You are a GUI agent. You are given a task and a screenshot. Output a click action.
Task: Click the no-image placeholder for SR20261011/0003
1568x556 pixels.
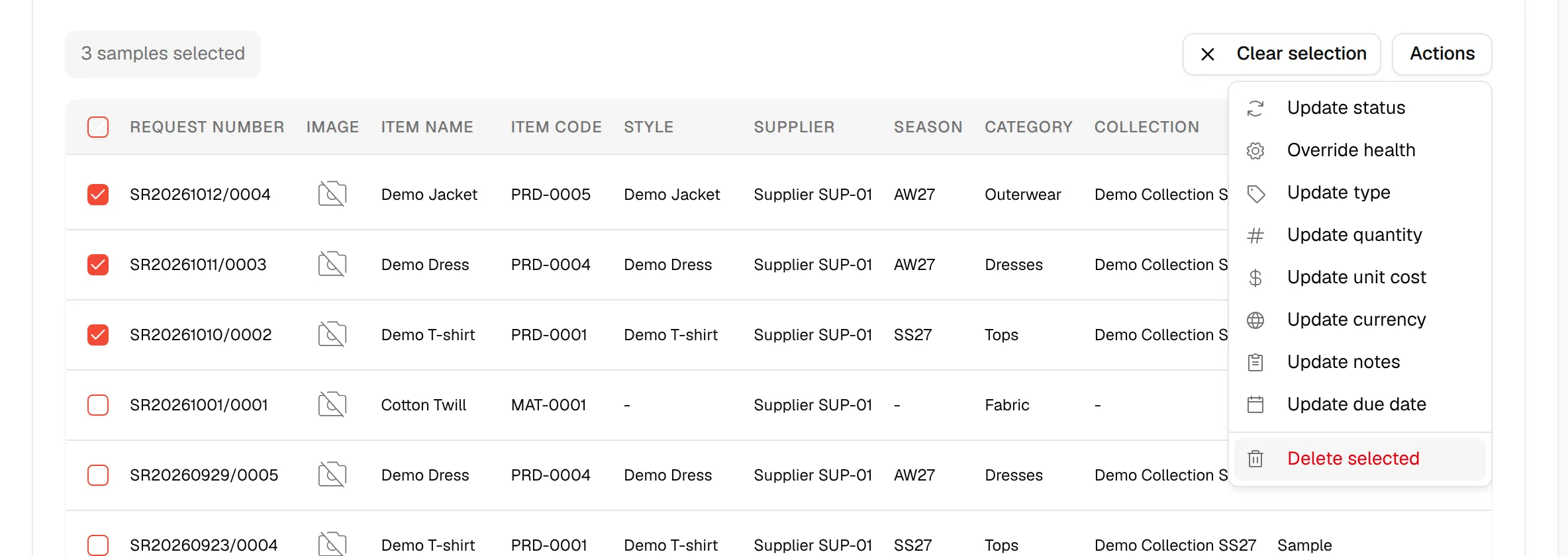[332, 264]
